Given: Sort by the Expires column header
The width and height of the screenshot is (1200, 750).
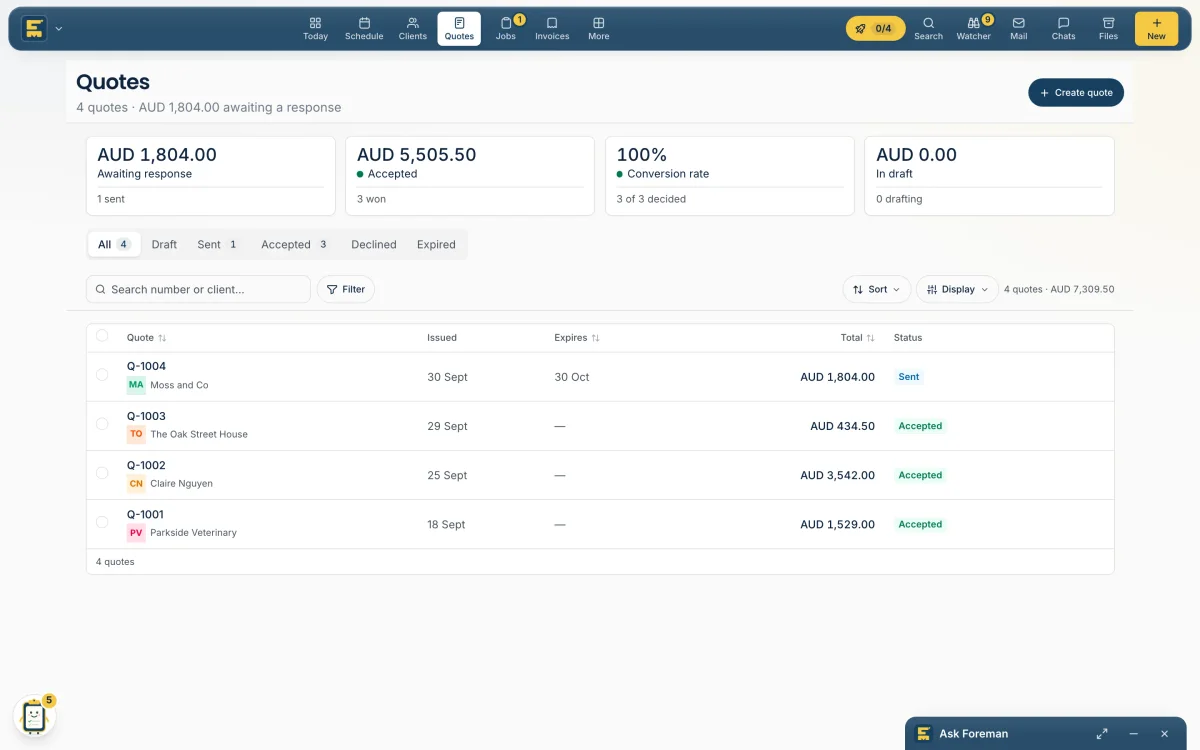Looking at the screenshot, I should [x=577, y=338].
